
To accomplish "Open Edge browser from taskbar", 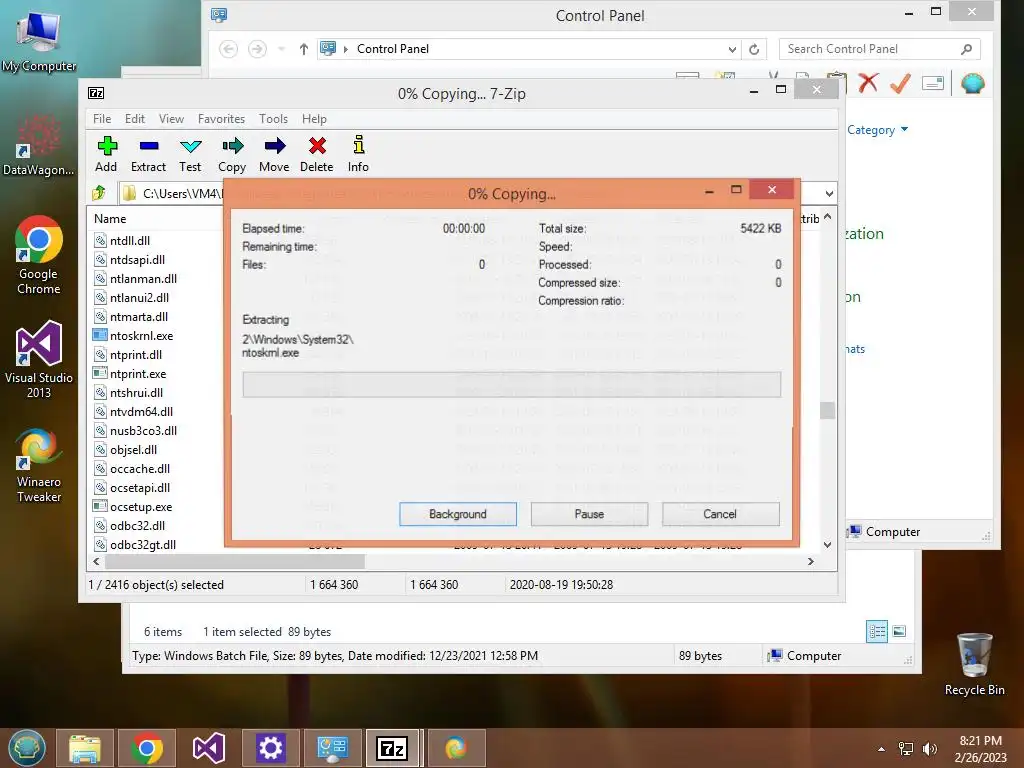I will (456, 748).
